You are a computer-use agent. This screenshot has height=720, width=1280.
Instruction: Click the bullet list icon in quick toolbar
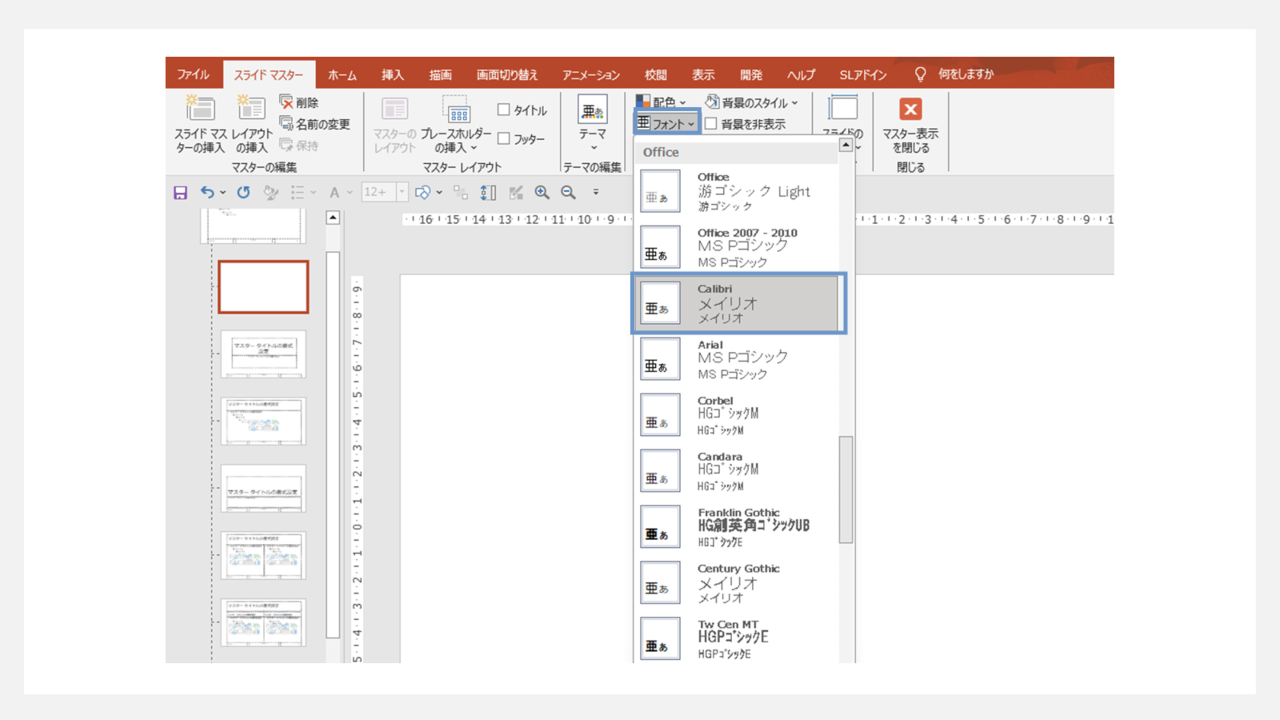coord(297,192)
